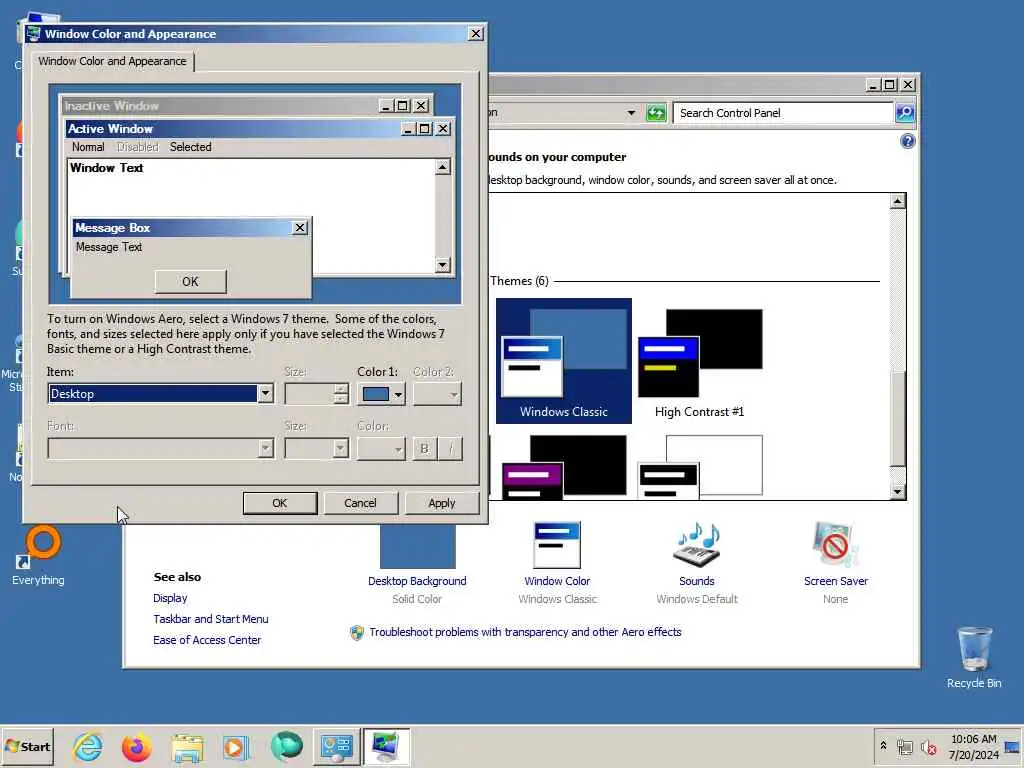Click the Desktop Background icon

point(417,547)
